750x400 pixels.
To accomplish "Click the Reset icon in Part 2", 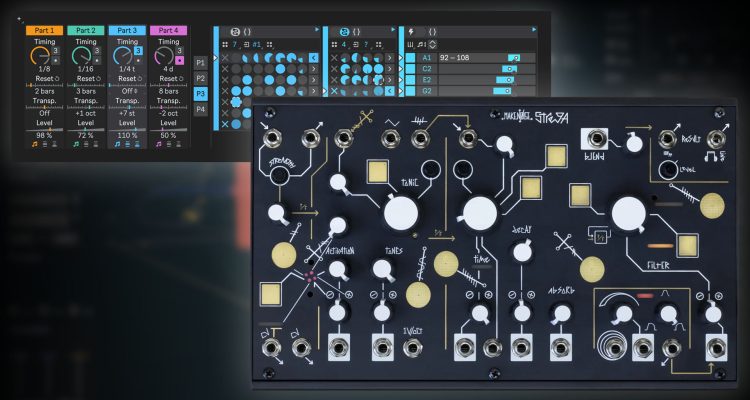I will (x=99, y=78).
